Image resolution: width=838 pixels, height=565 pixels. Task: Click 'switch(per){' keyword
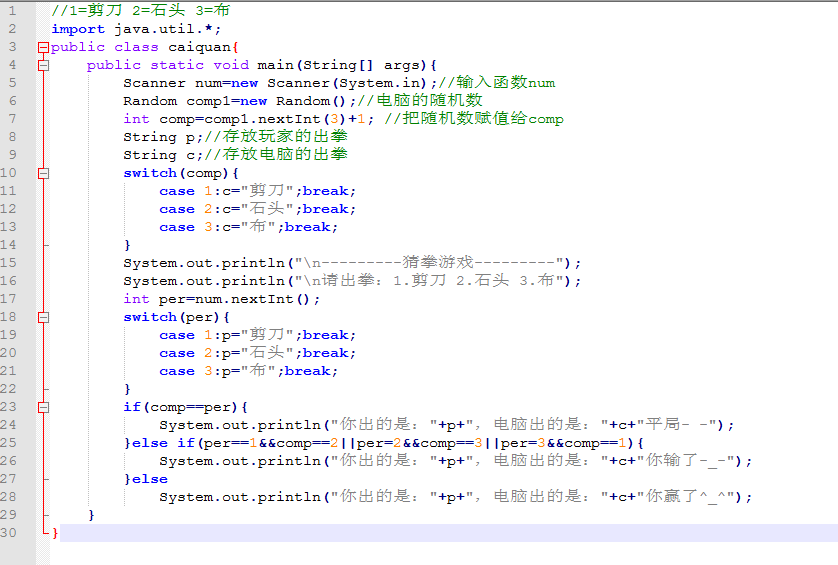pos(176,318)
